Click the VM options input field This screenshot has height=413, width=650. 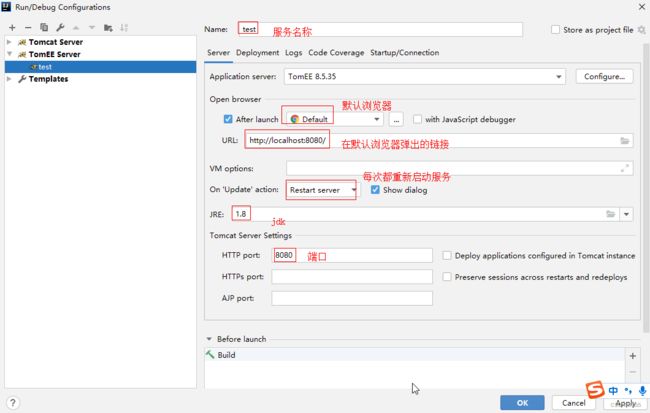coord(459,168)
